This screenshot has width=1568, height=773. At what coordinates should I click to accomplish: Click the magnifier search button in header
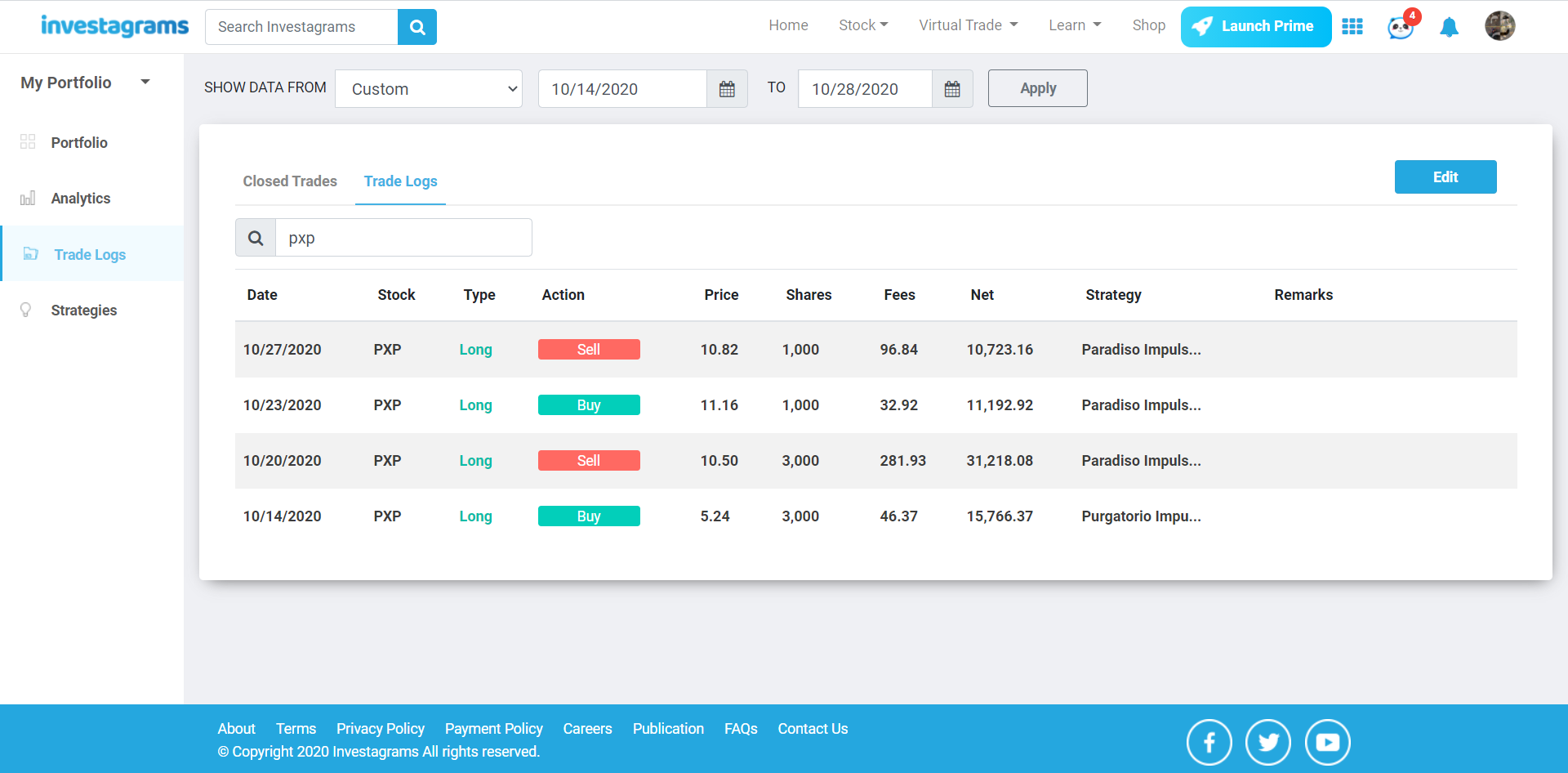pos(417,27)
